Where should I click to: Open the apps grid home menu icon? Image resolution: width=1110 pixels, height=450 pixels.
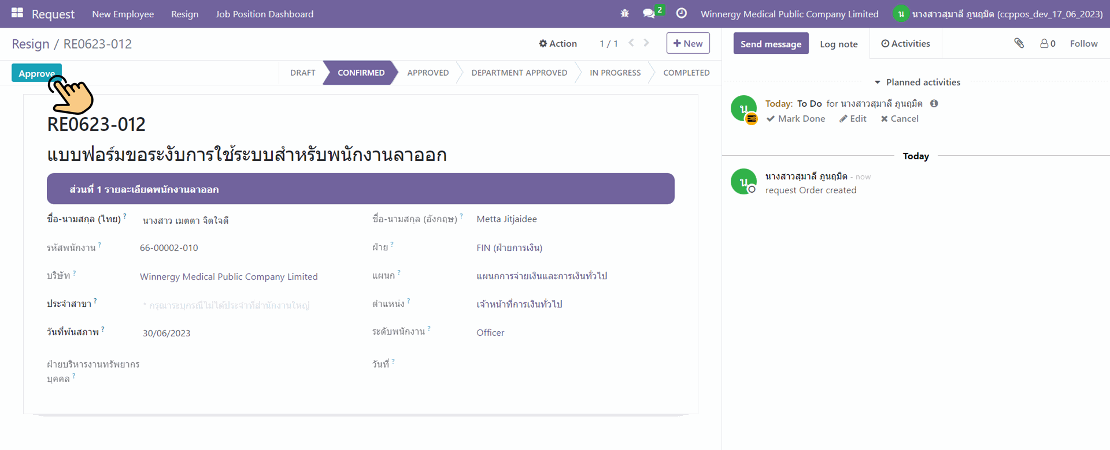pyautogui.click(x=17, y=14)
